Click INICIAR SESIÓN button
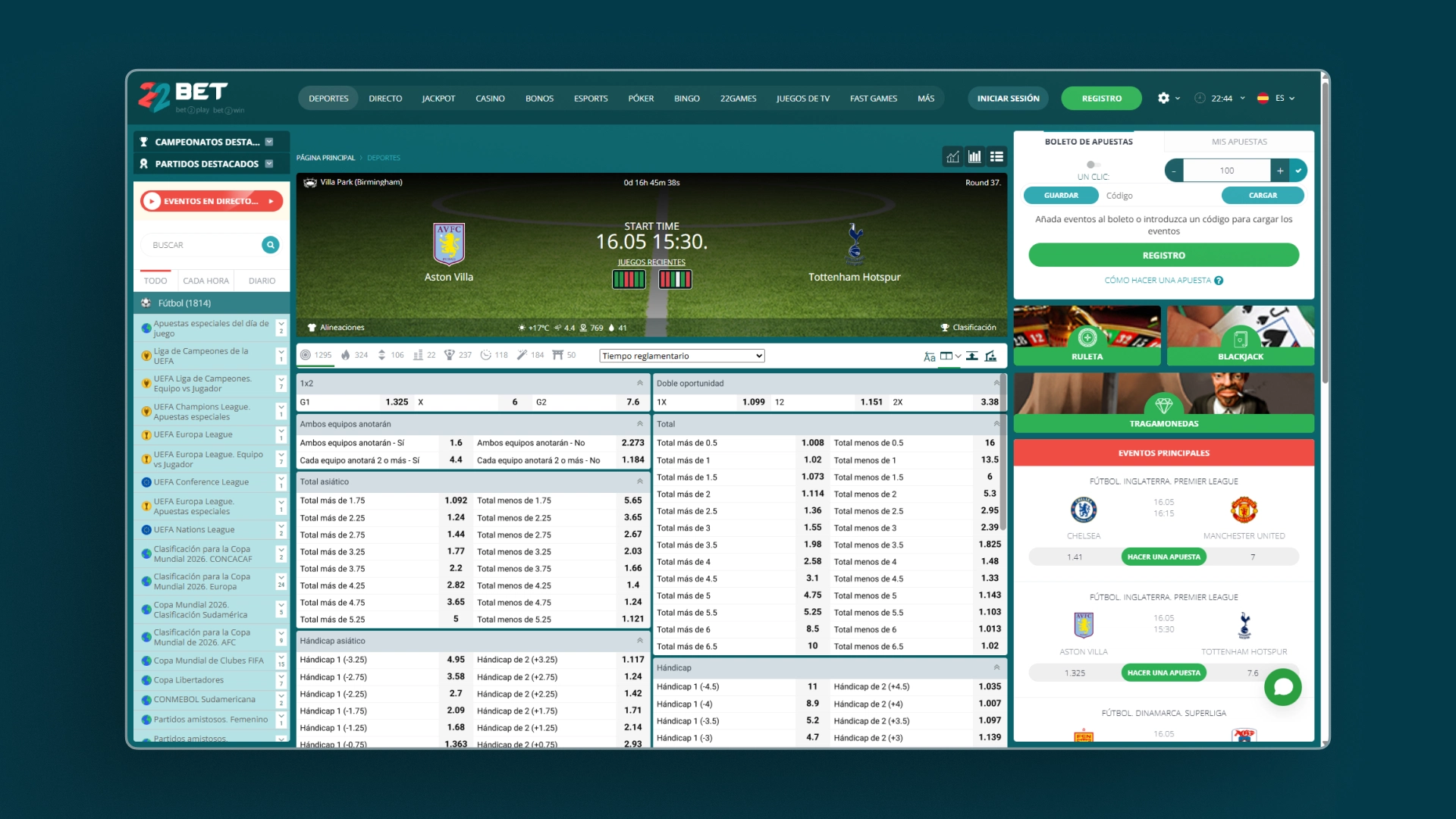Screen dimensions: 1456x819 click(1008, 99)
